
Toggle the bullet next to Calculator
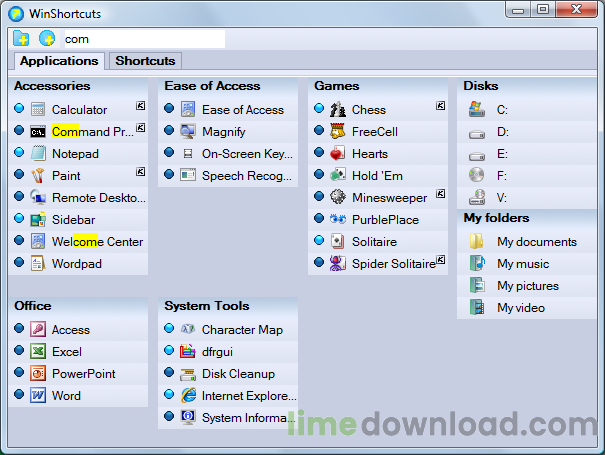[x=19, y=108]
